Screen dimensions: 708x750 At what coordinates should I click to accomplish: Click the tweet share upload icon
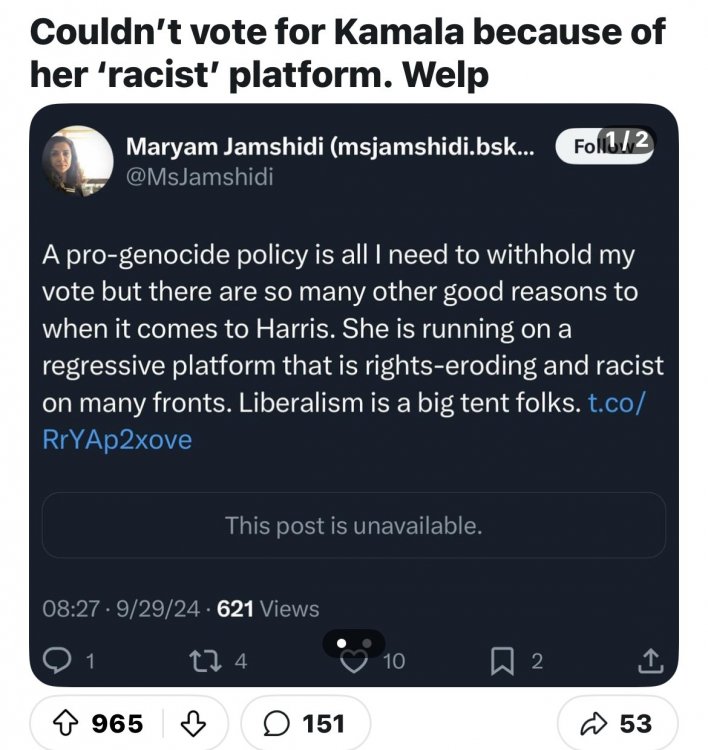pyautogui.click(x=649, y=660)
